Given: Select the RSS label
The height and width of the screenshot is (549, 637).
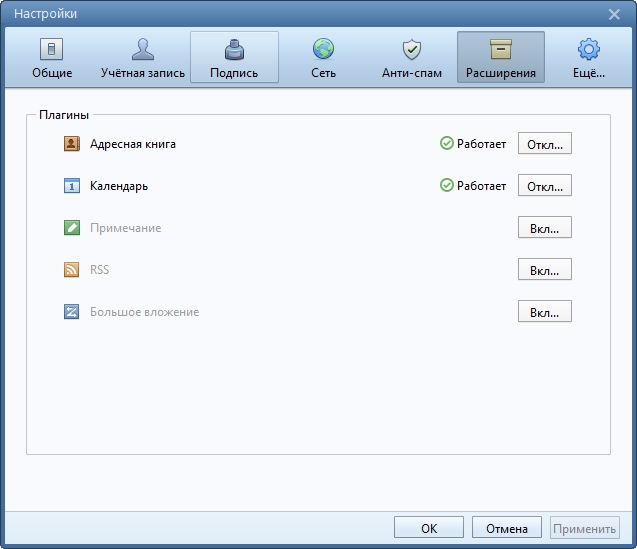Looking at the screenshot, I should click(x=100, y=269).
